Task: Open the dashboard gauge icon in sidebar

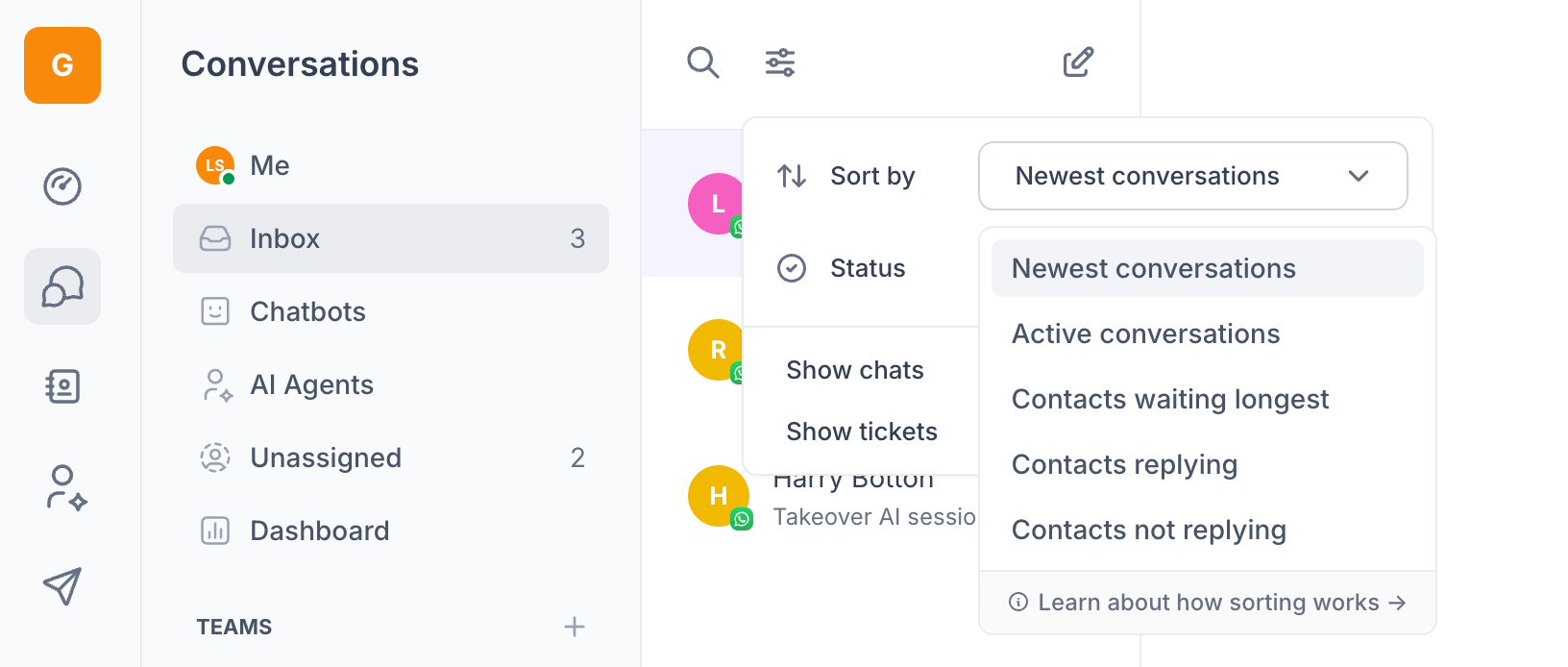Action: [x=62, y=186]
